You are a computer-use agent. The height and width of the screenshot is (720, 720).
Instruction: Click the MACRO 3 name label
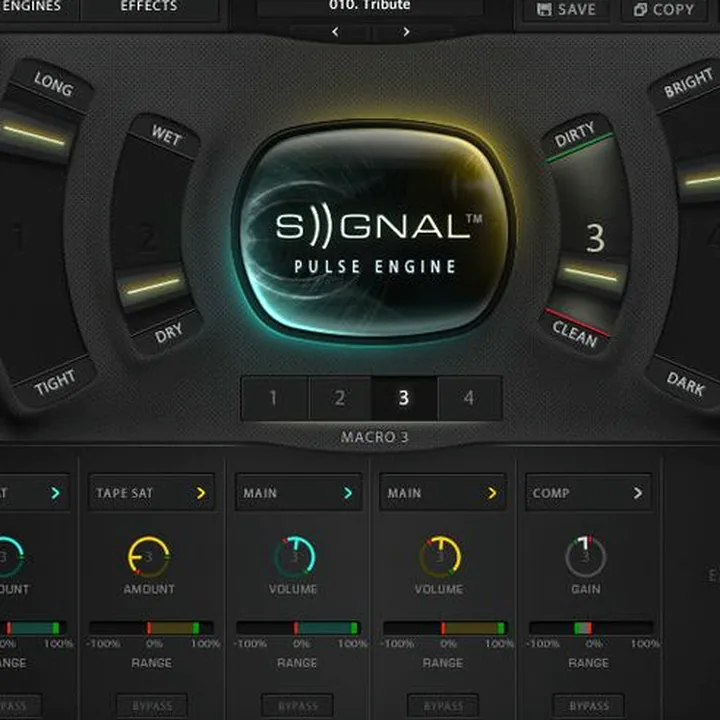pos(375,437)
